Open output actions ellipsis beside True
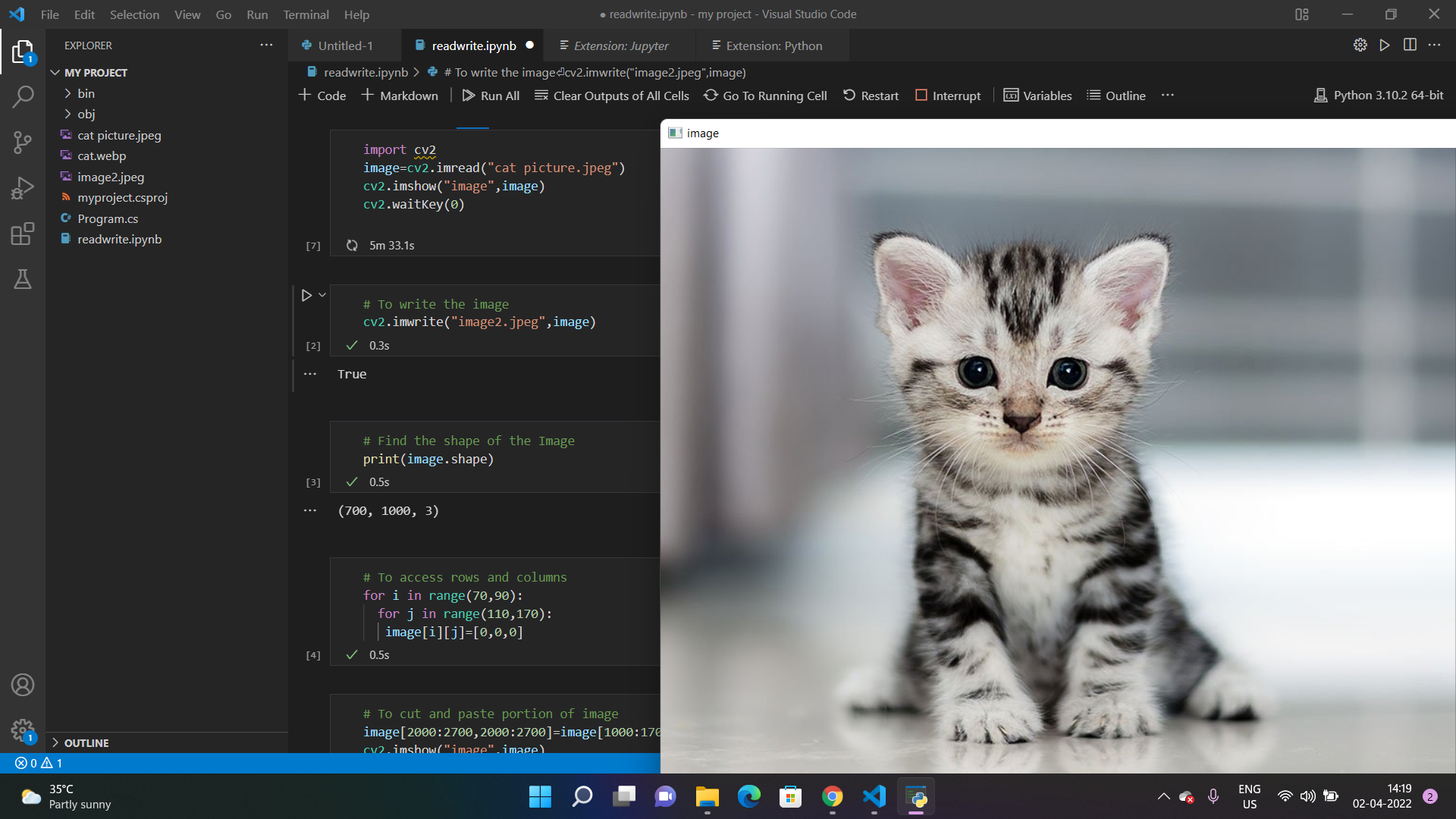 coord(310,374)
